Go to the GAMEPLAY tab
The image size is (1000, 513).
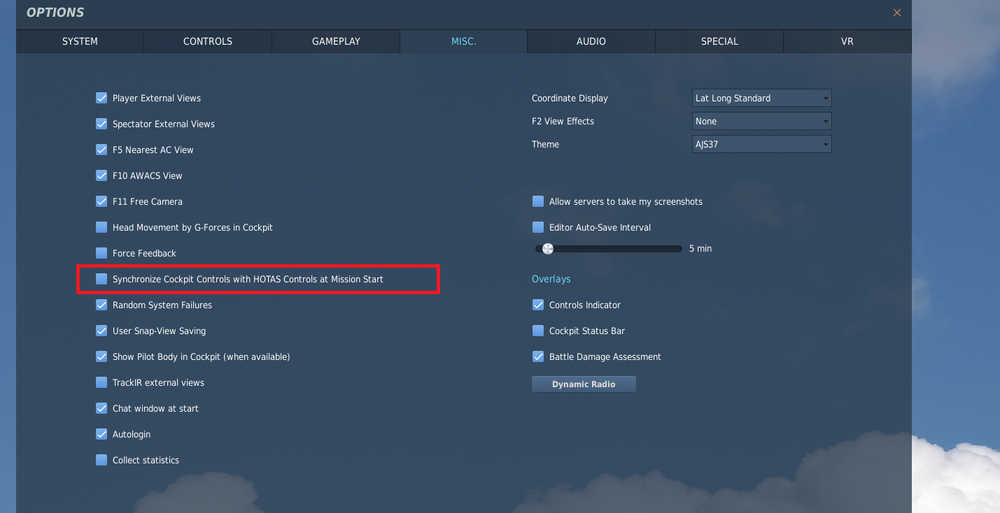tap(336, 41)
